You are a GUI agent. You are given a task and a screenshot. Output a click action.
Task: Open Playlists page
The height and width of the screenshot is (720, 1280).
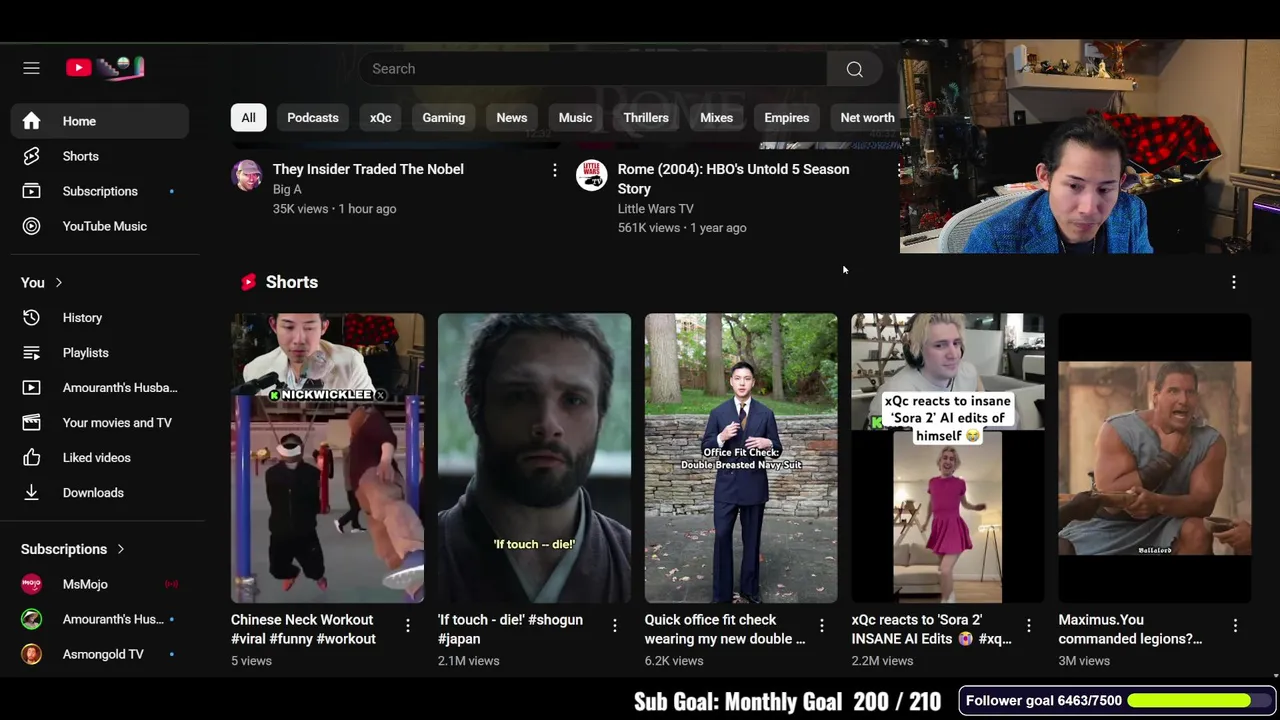click(x=100, y=353)
